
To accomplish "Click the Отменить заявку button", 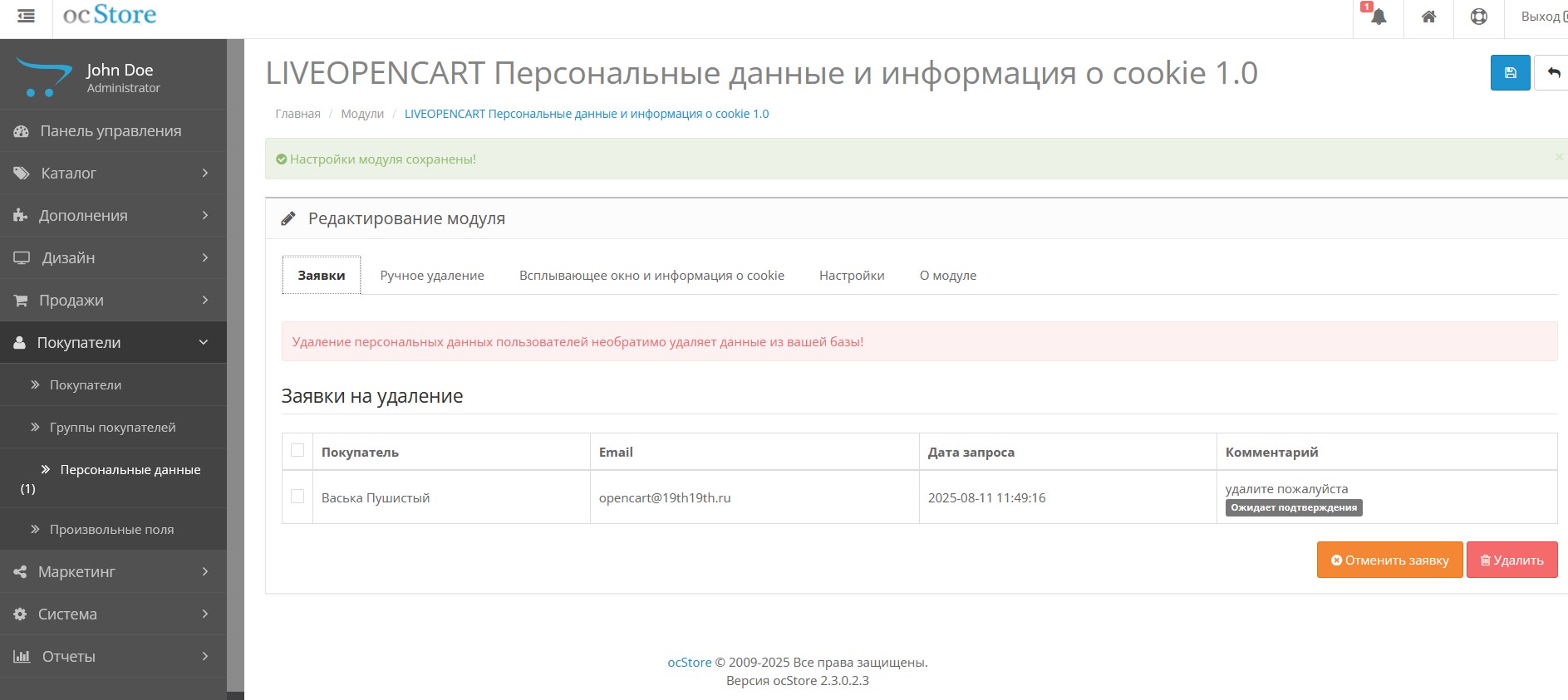I will click(1389, 560).
